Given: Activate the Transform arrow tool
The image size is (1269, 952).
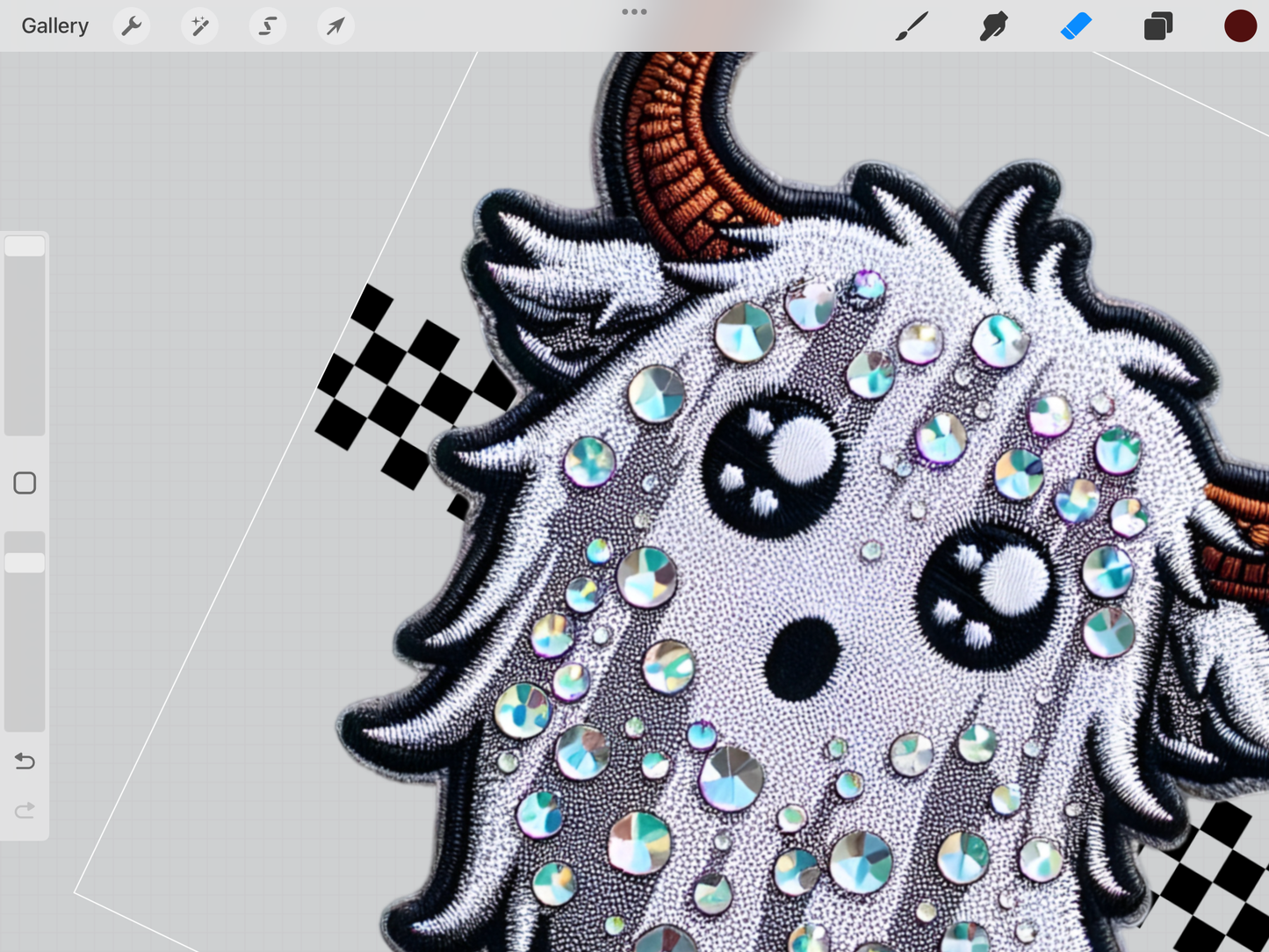Looking at the screenshot, I should [335, 25].
